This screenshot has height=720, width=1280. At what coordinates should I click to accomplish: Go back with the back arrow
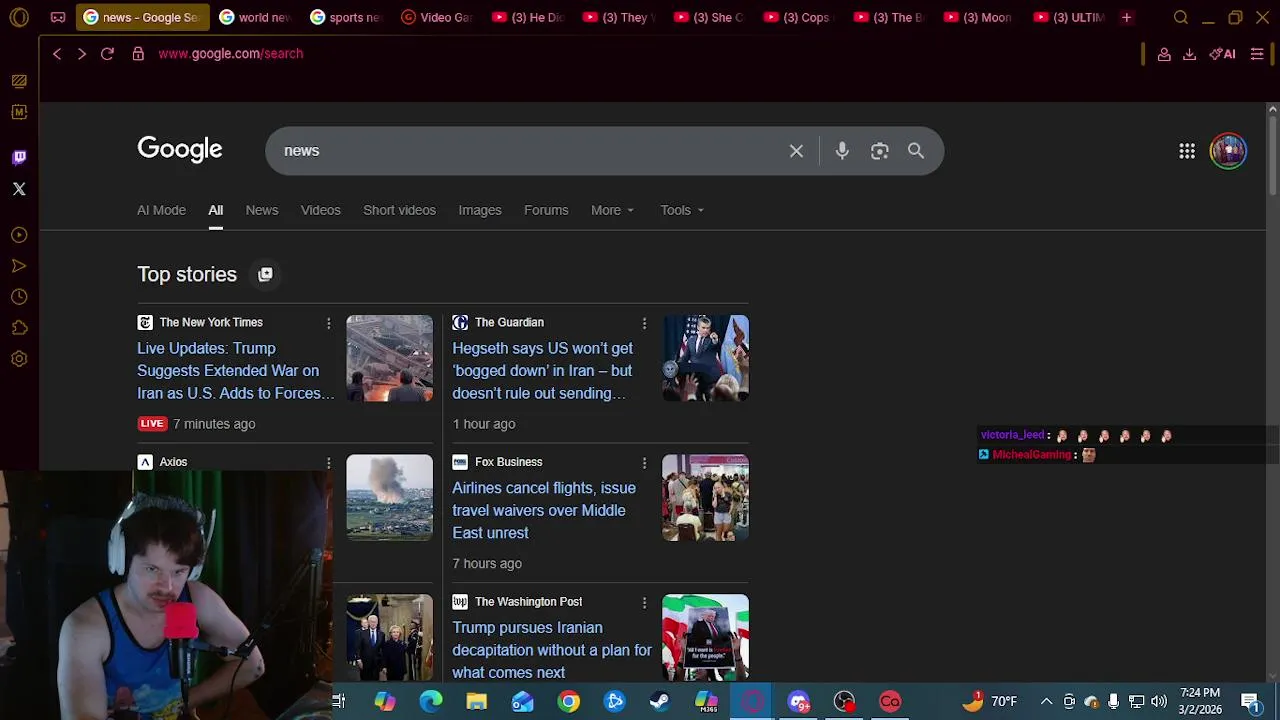(57, 53)
